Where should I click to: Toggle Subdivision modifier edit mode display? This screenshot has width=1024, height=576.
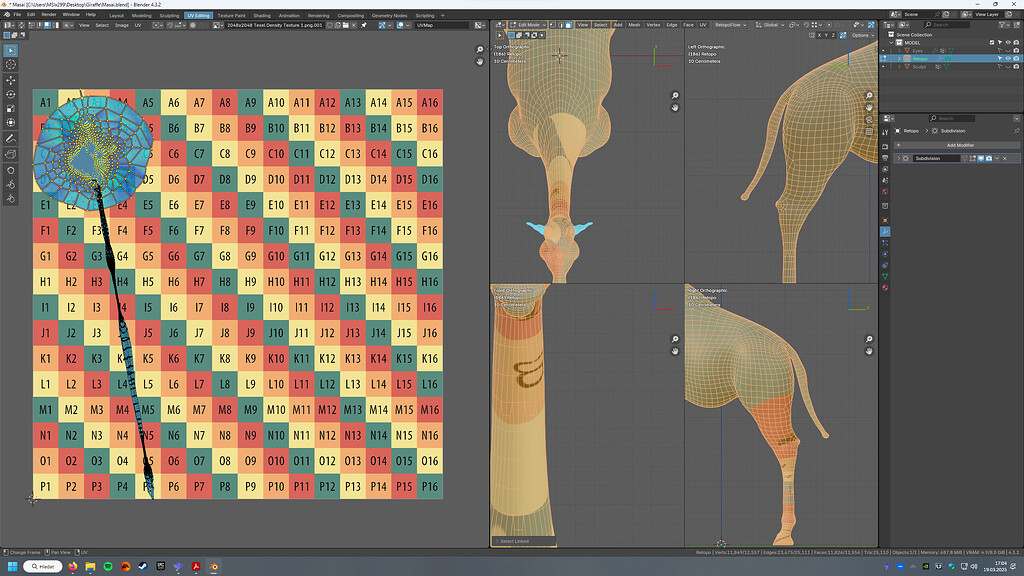click(972, 158)
